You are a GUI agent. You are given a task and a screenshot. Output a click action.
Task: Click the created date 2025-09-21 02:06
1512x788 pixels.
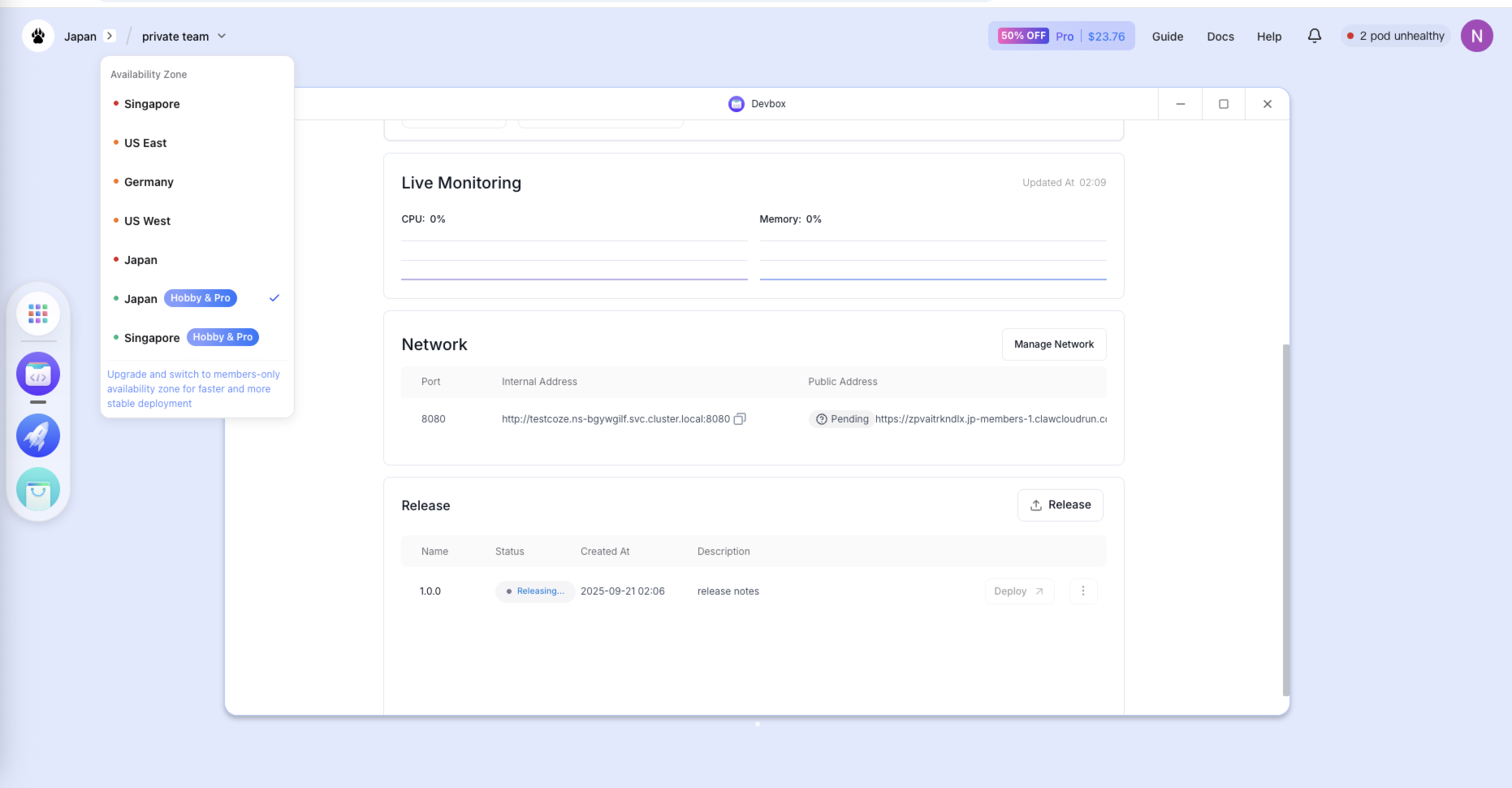tap(623, 591)
